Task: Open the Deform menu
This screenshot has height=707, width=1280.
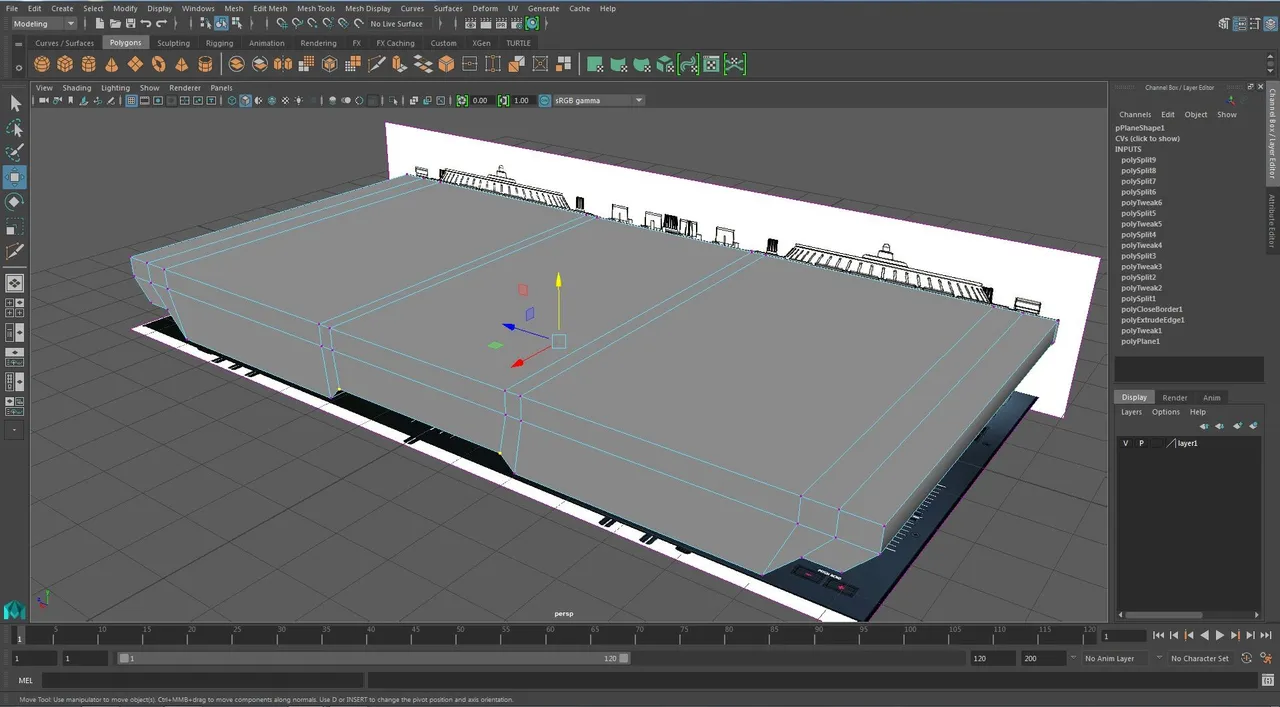Action: [485, 8]
